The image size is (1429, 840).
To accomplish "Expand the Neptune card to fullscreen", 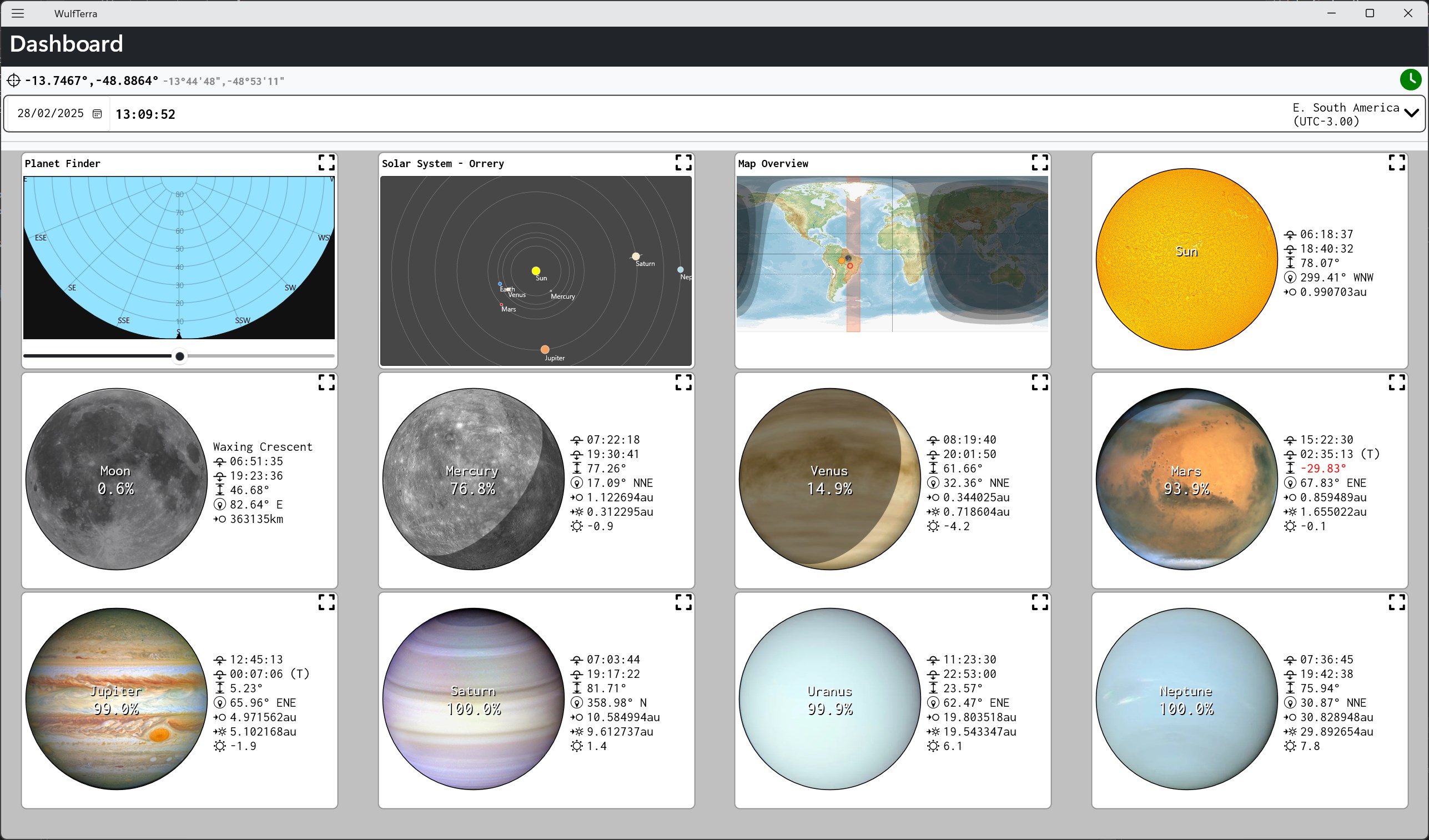I will click(x=1396, y=602).
